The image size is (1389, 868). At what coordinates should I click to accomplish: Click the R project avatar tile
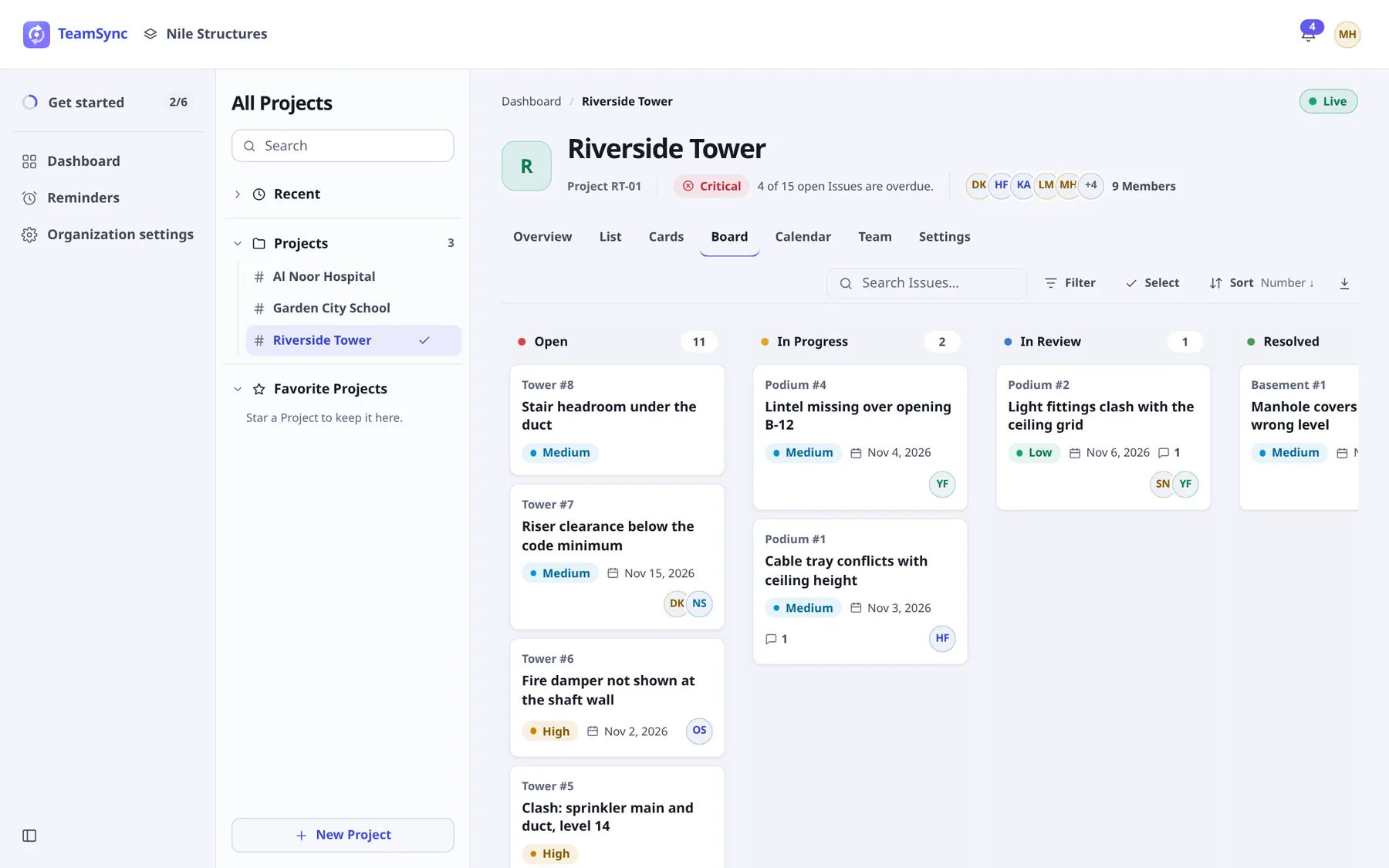click(526, 166)
